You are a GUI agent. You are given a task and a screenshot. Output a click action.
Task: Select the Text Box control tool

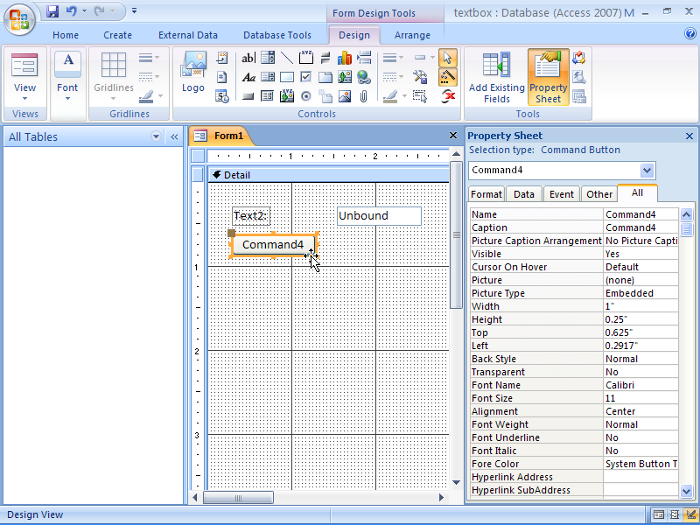point(248,58)
